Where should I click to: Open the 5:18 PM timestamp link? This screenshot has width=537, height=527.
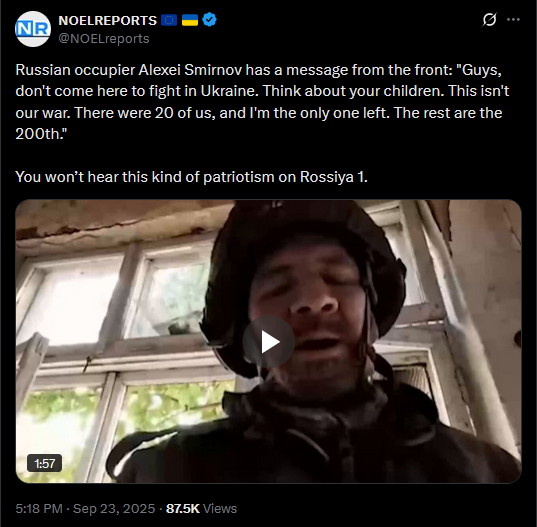pos(39,509)
